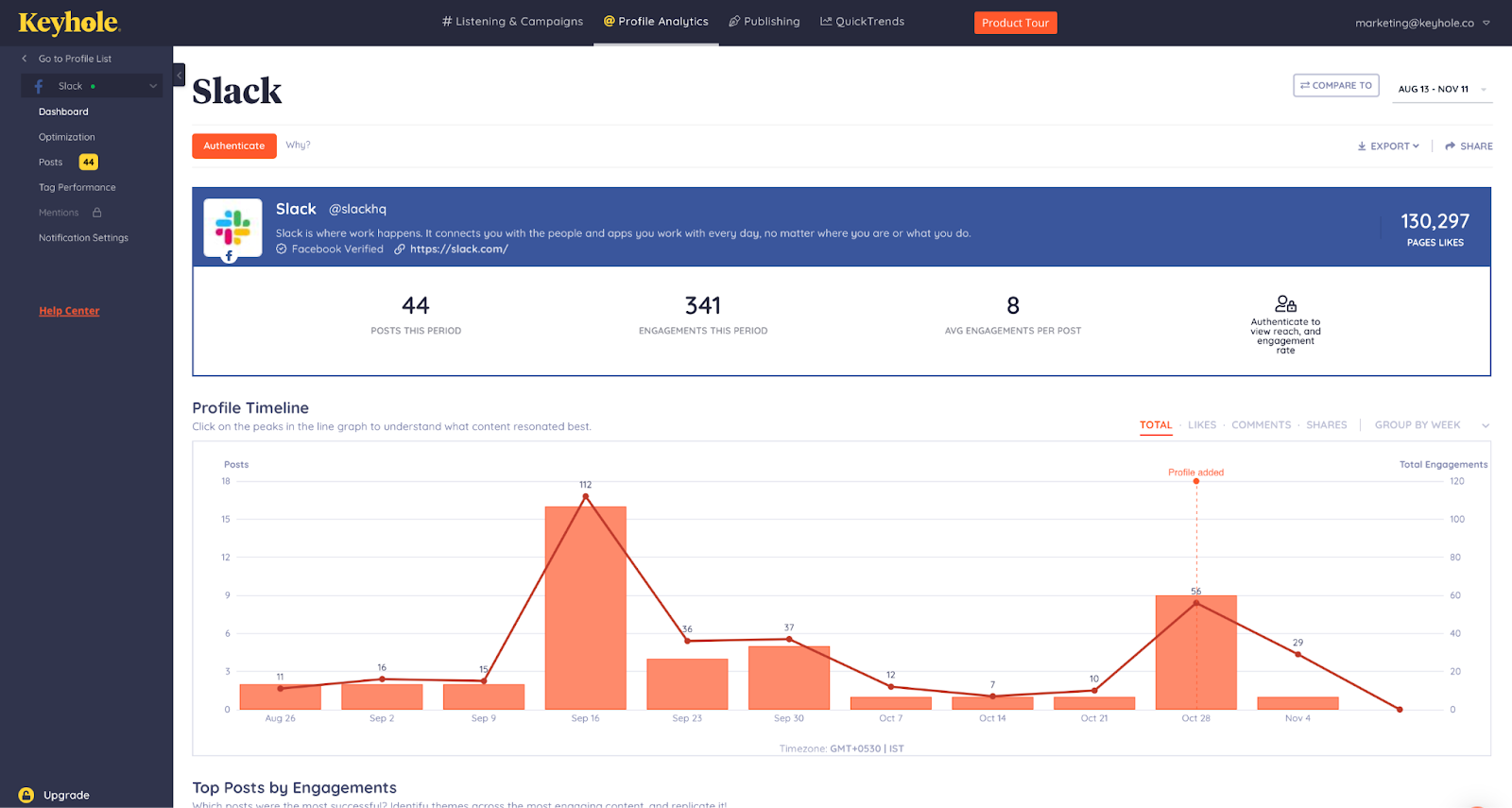Click the Product Tour button
This screenshot has width=1512, height=808.
tap(1015, 23)
